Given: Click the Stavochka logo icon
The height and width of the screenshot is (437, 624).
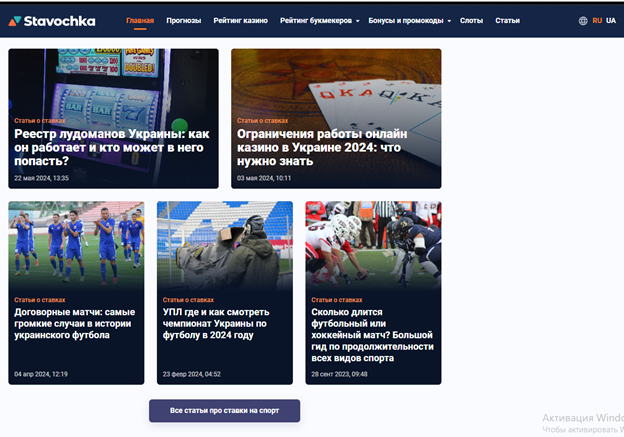Looking at the screenshot, I should pyautogui.click(x=15, y=20).
